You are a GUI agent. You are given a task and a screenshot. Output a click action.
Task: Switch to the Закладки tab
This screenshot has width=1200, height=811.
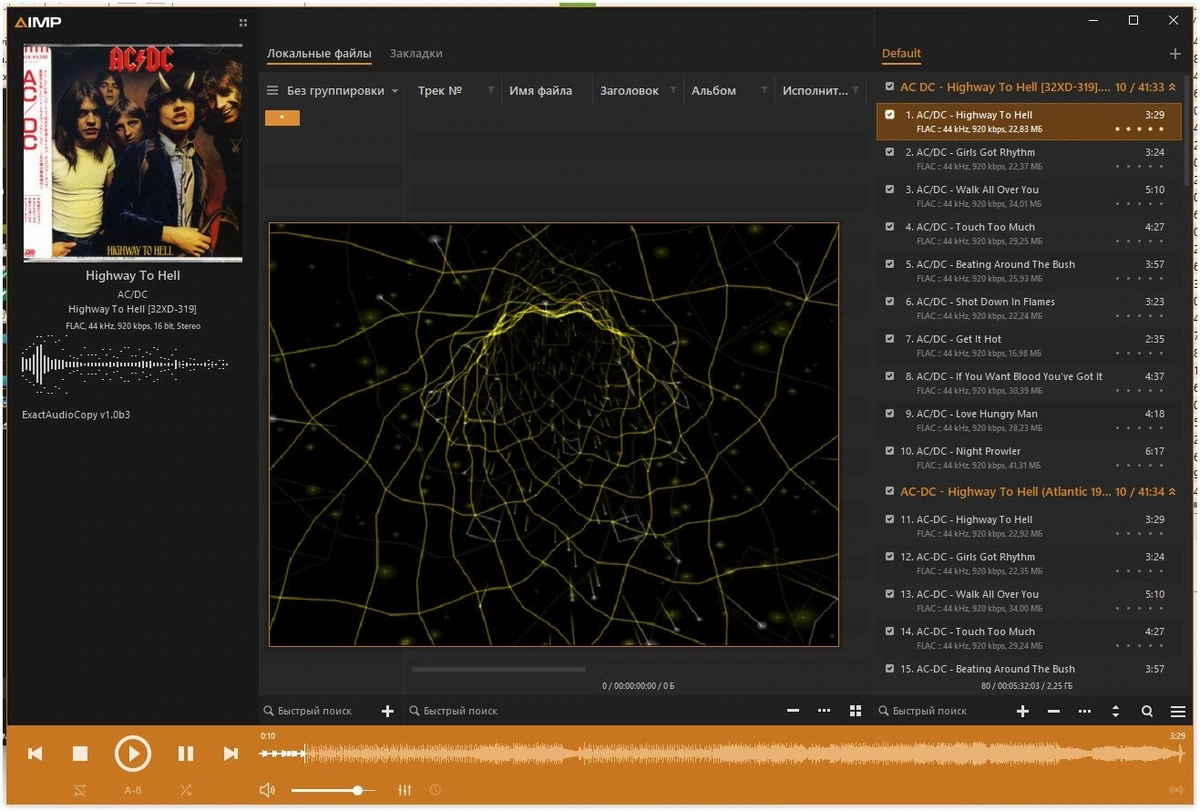click(416, 53)
